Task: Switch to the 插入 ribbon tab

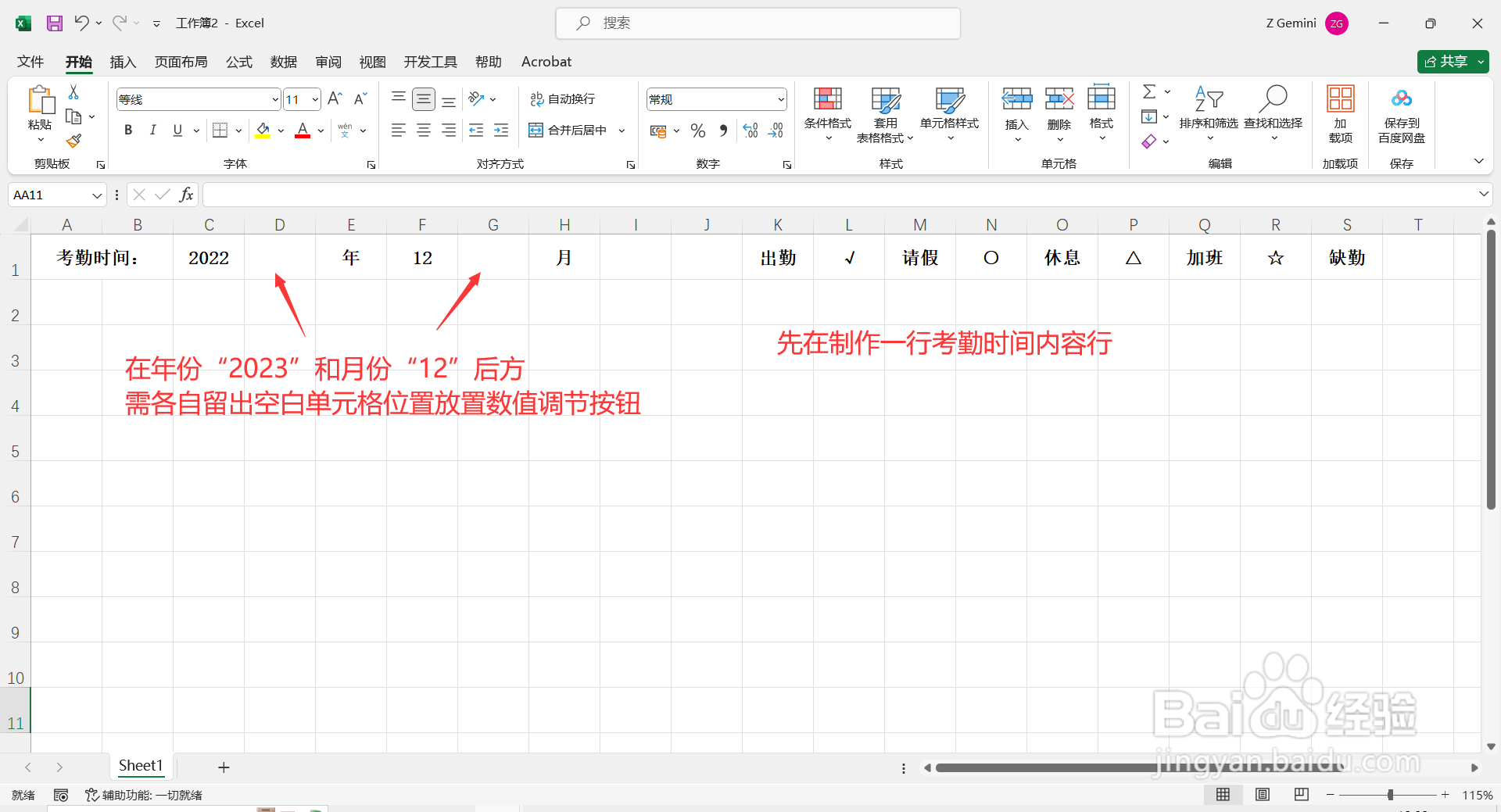Action: (123, 62)
